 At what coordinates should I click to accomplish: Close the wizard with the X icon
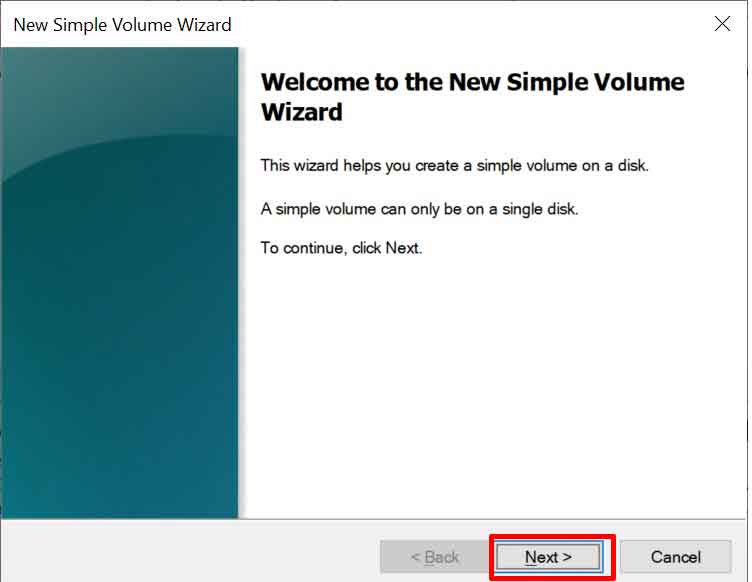[x=722, y=23]
